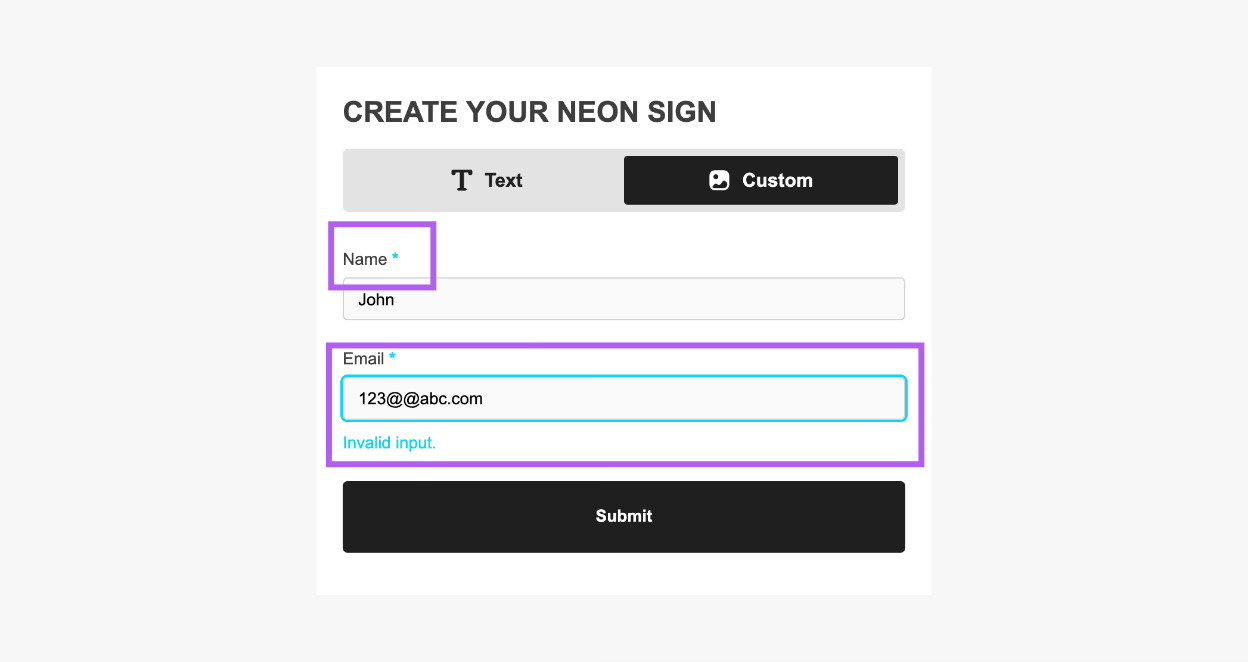The height and width of the screenshot is (662, 1248).
Task: Click the "John" text in Name field
Action: [x=376, y=299]
